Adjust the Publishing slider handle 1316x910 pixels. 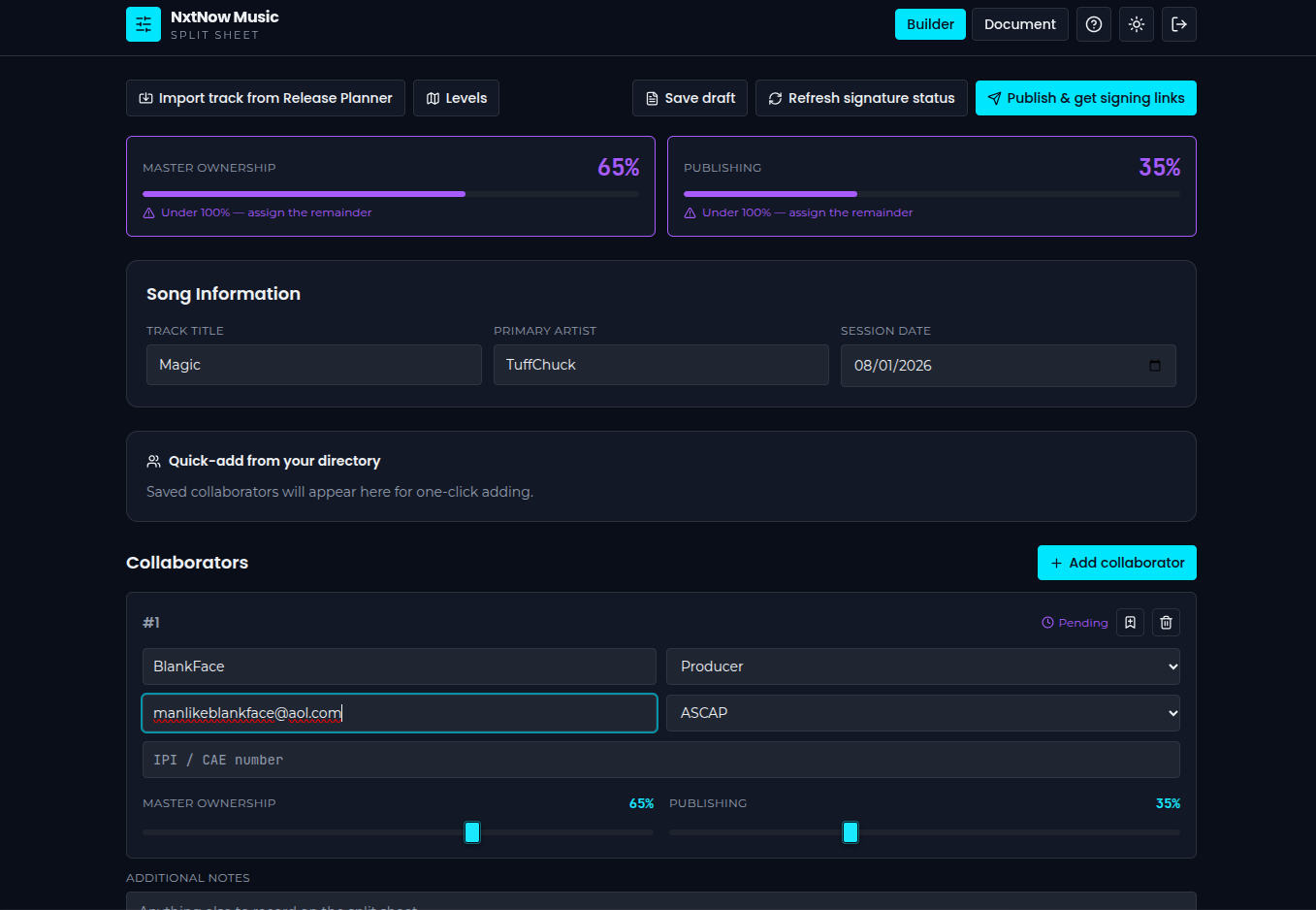tap(851, 832)
